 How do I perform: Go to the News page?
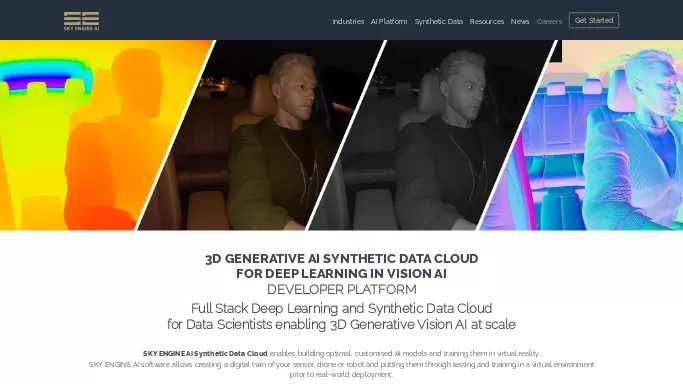[x=520, y=21]
